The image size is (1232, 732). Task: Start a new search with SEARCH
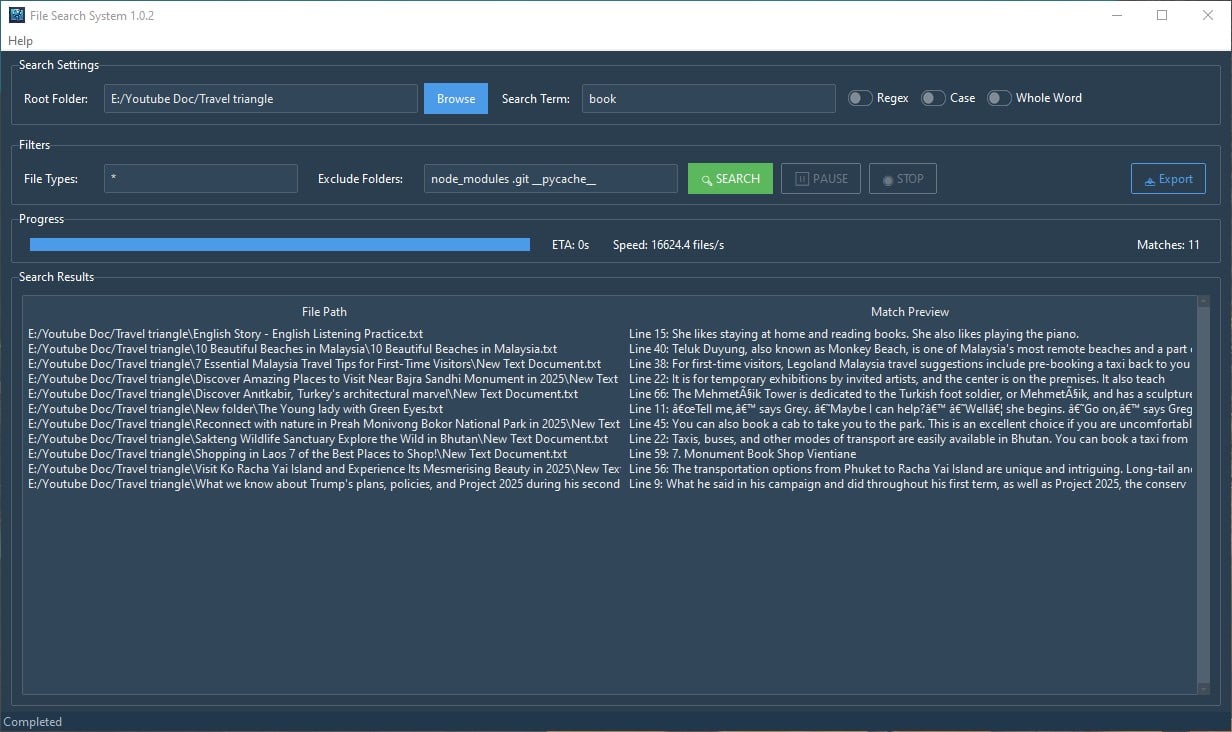(730, 178)
